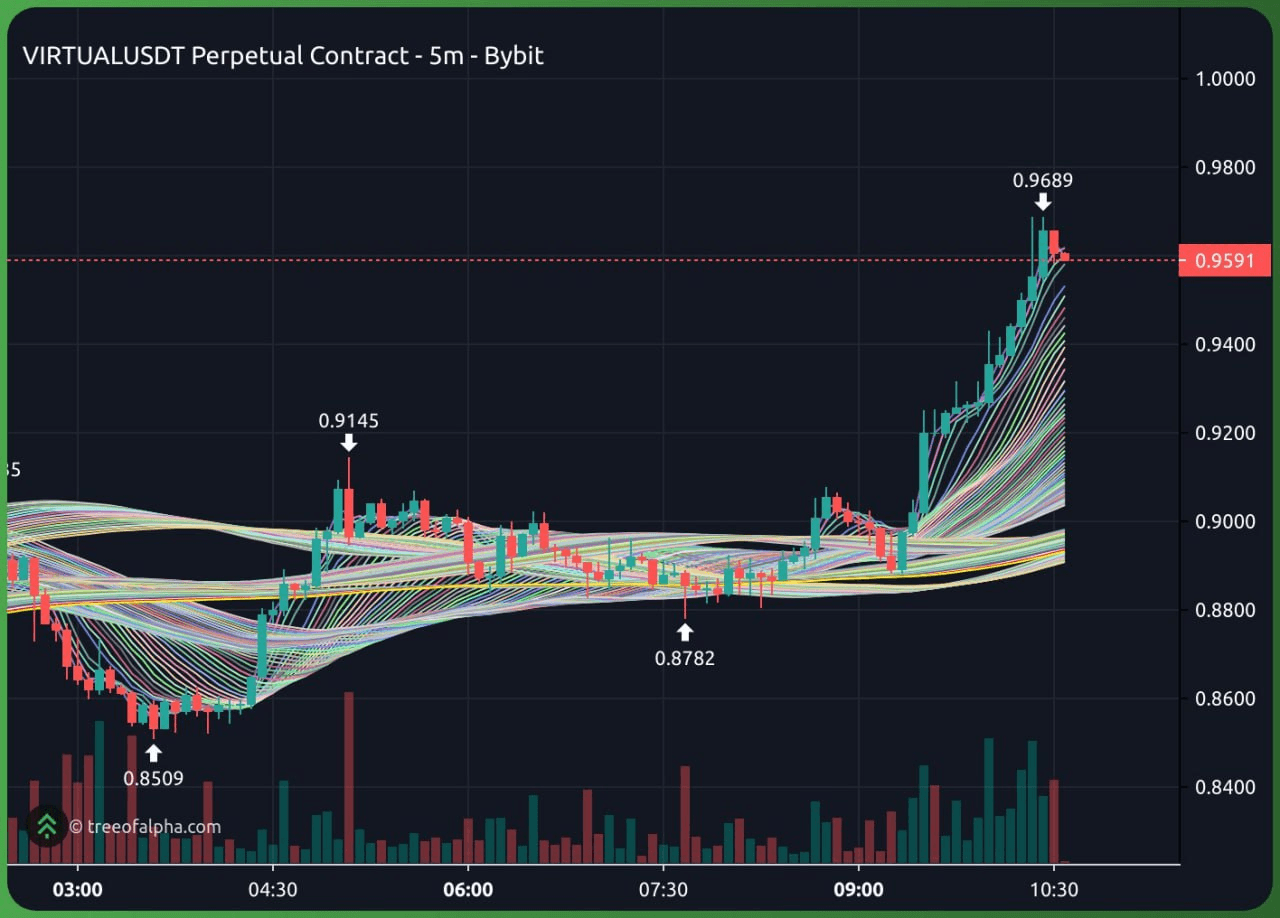This screenshot has width=1280, height=918.
Task: Click the 07:30 time axis label
Action: click(663, 890)
